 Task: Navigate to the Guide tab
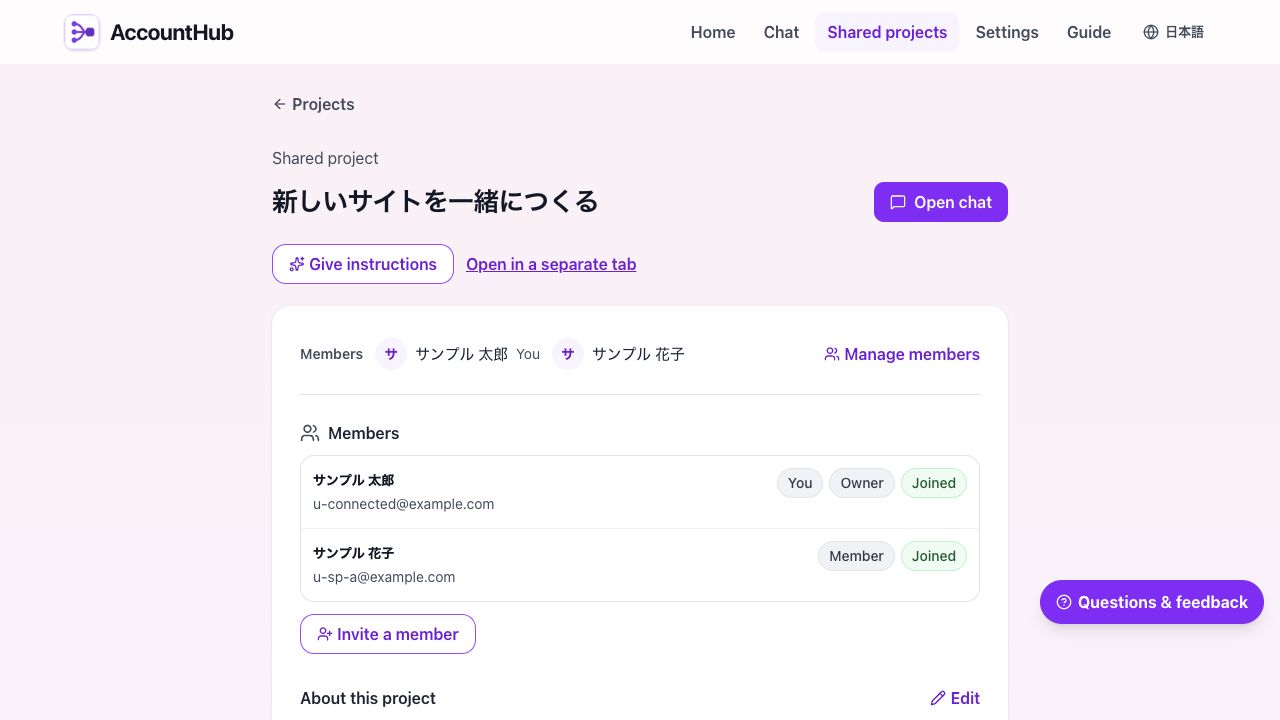(x=1089, y=32)
